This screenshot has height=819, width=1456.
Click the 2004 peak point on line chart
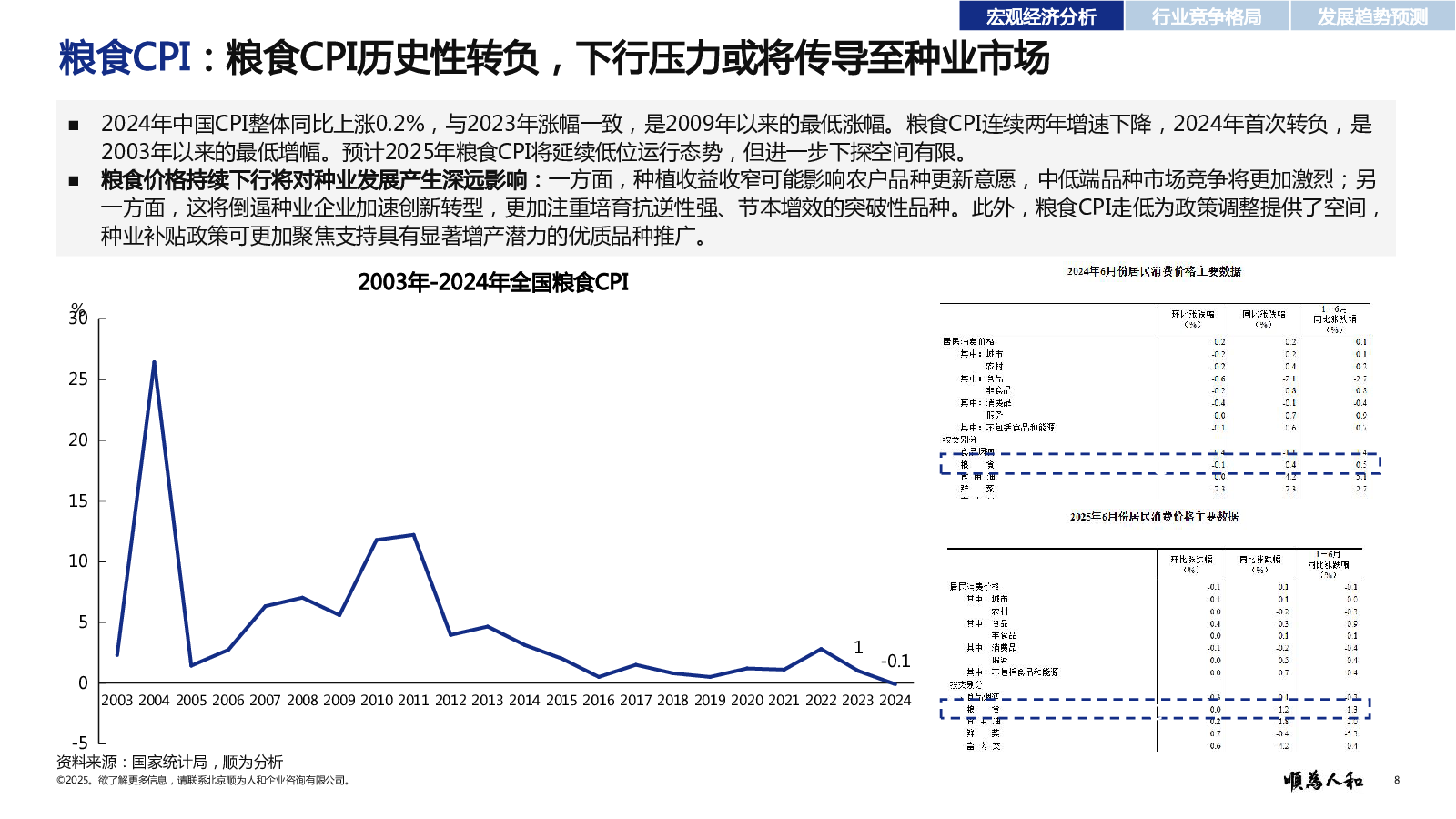pos(154,362)
